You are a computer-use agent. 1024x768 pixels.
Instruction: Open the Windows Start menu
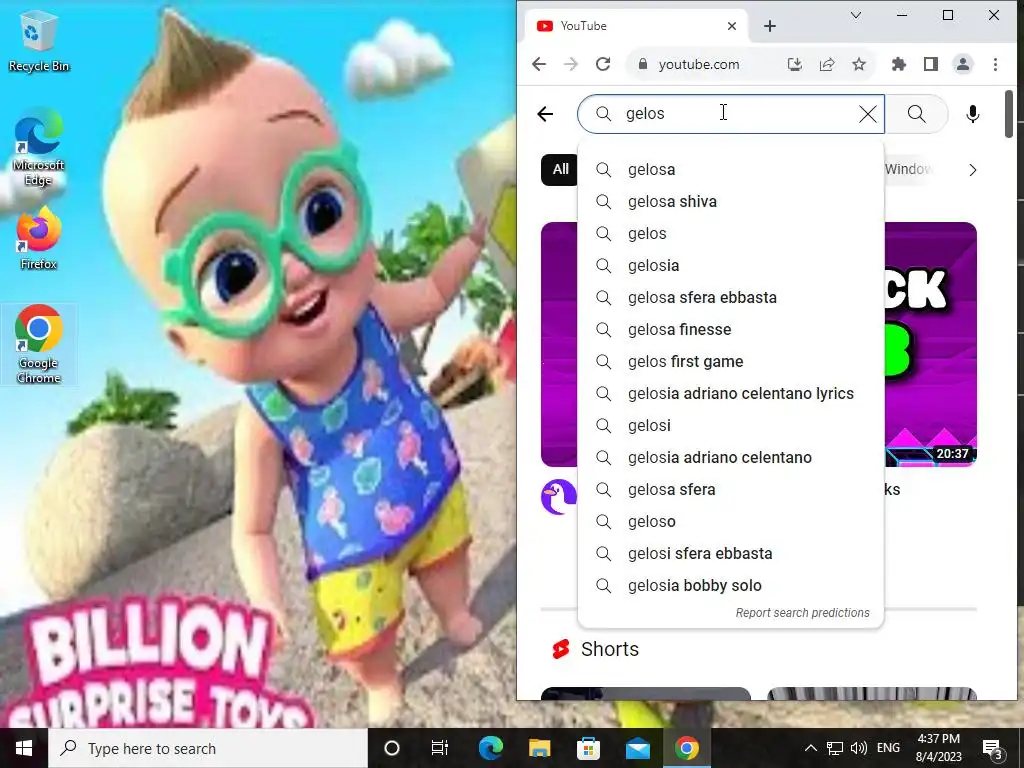(24, 748)
